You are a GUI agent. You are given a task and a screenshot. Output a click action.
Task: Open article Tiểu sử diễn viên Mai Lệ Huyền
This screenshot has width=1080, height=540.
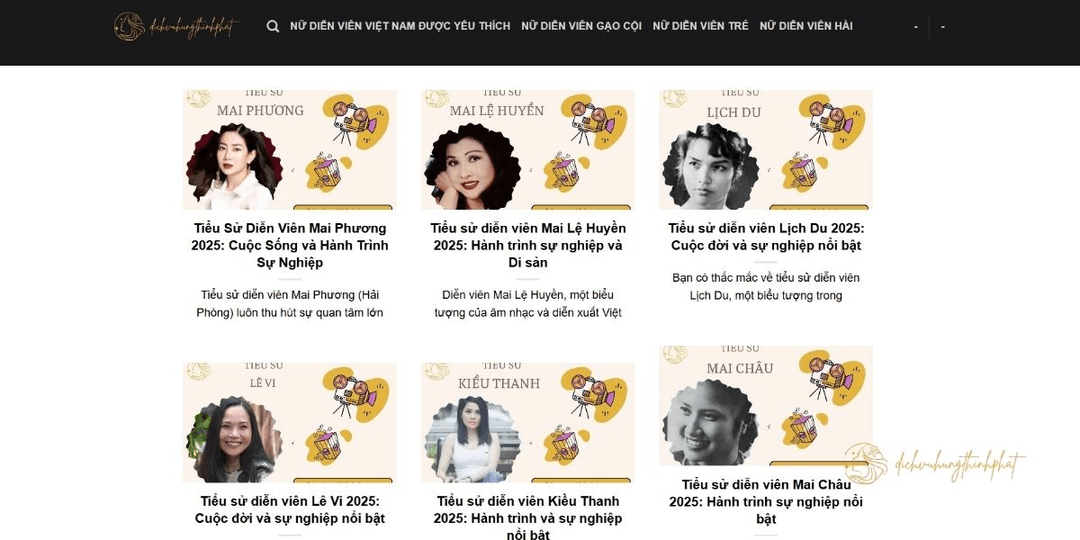pos(528,245)
